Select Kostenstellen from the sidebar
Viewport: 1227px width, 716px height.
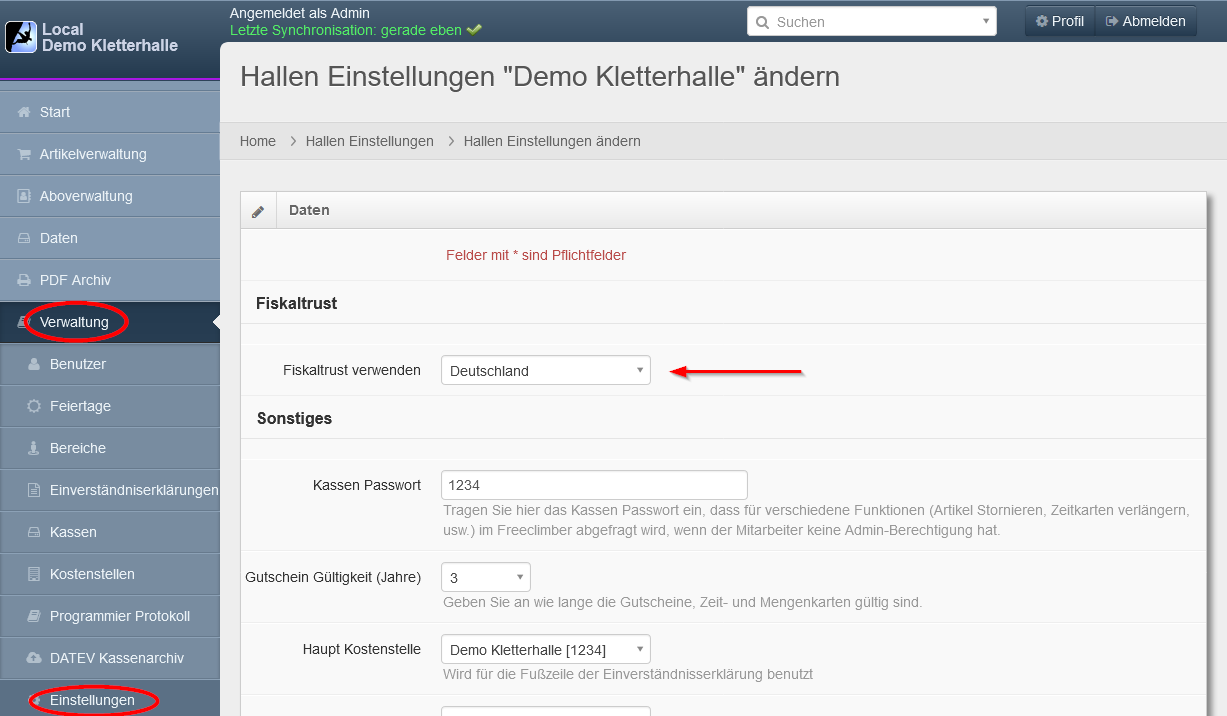tap(92, 574)
